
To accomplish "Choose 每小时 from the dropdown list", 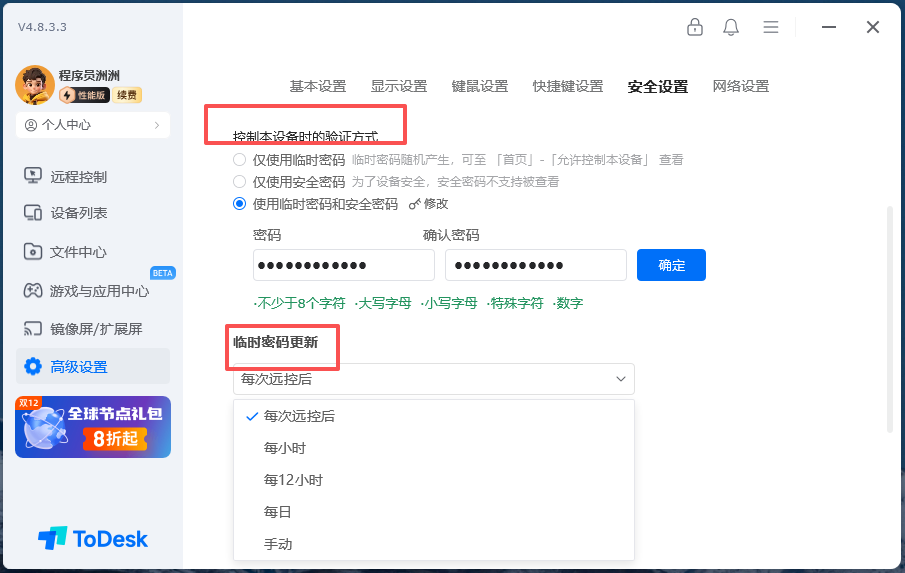I will pyautogui.click(x=433, y=448).
